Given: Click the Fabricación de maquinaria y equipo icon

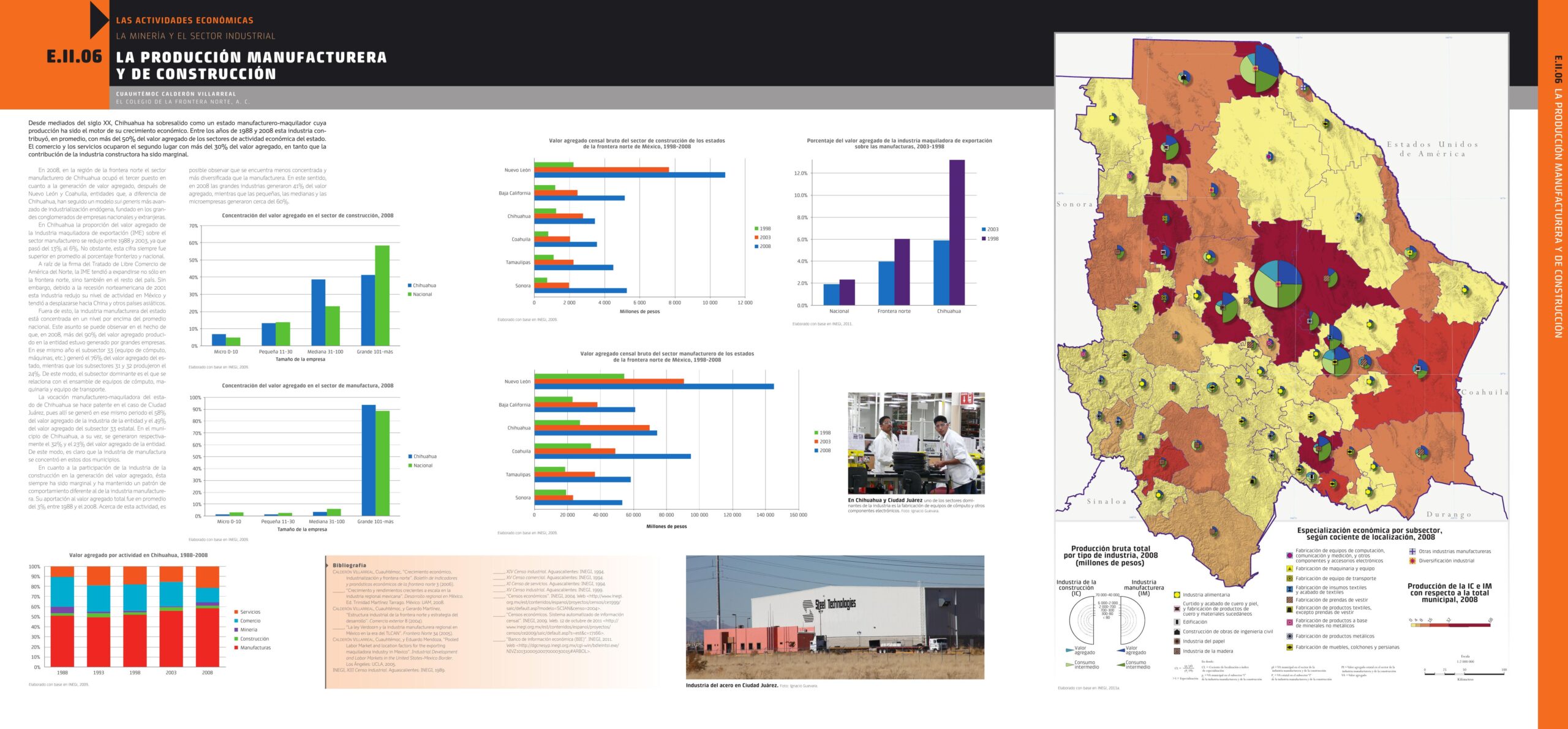Looking at the screenshot, I should tap(1289, 568).
